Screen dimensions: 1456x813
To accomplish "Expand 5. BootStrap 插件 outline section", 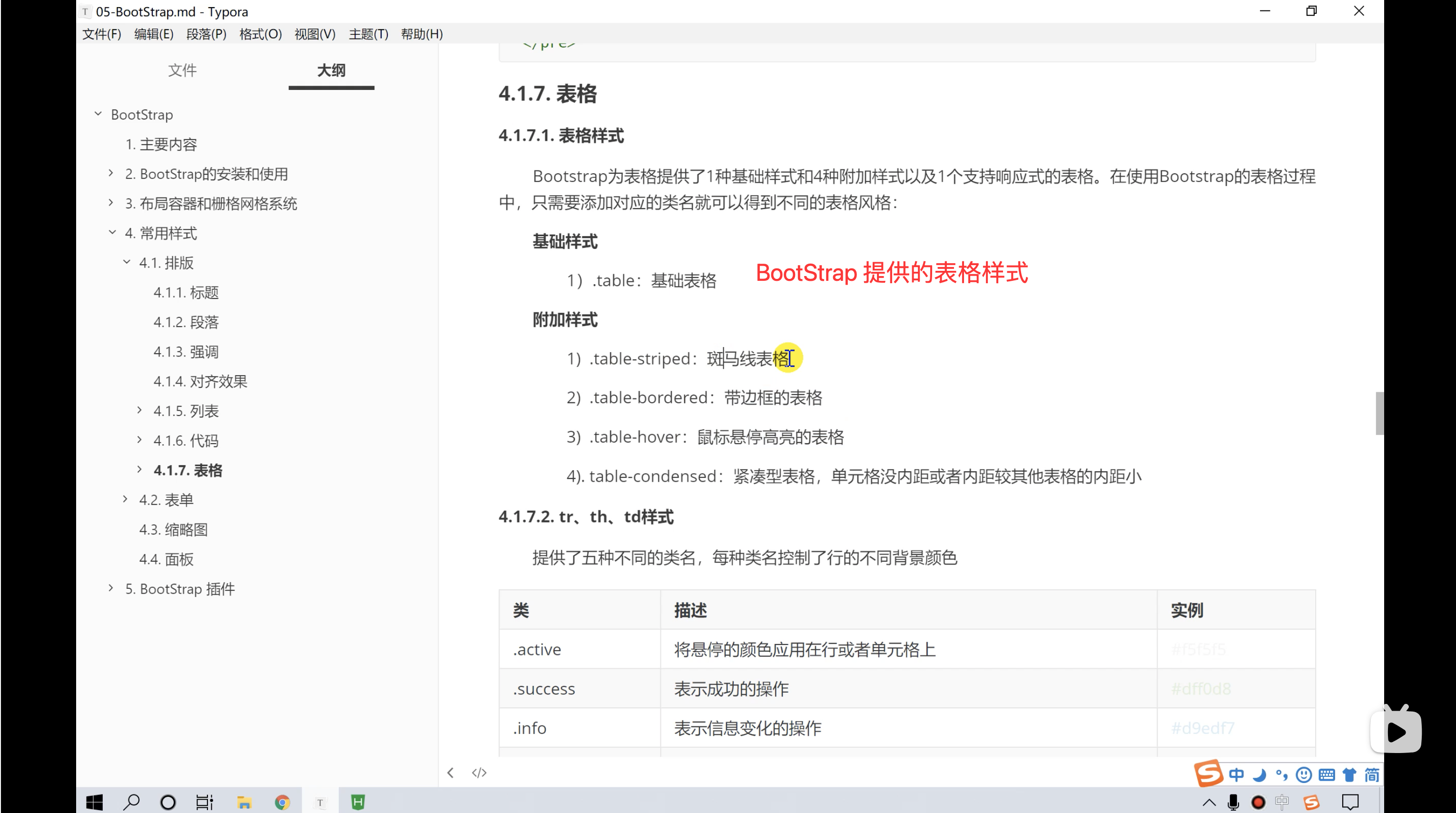I will (111, 588).
